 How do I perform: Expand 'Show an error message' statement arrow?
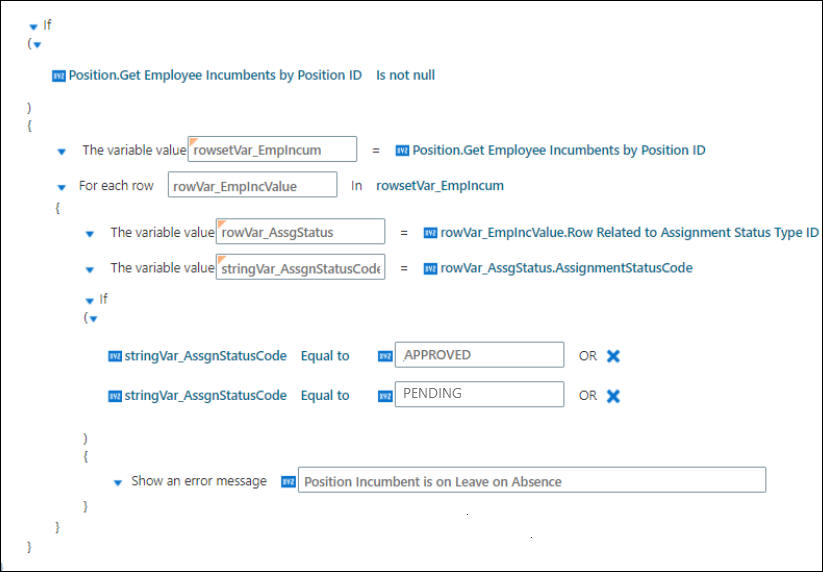118,483
